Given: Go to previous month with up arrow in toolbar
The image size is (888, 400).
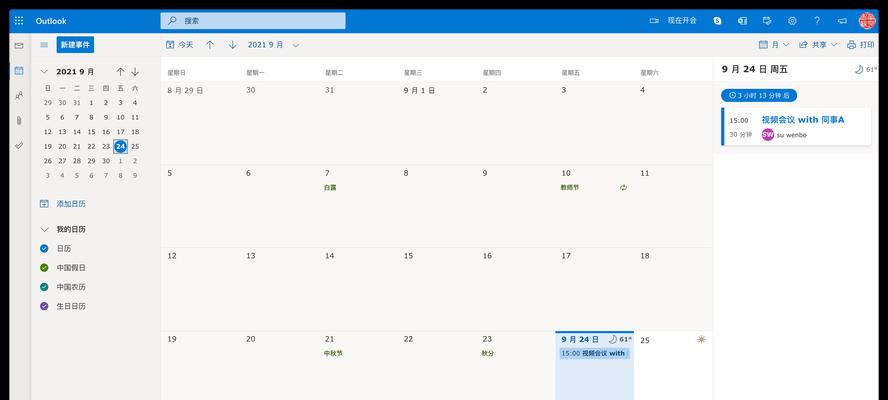Looking at the screenshot, I should 210,45.
